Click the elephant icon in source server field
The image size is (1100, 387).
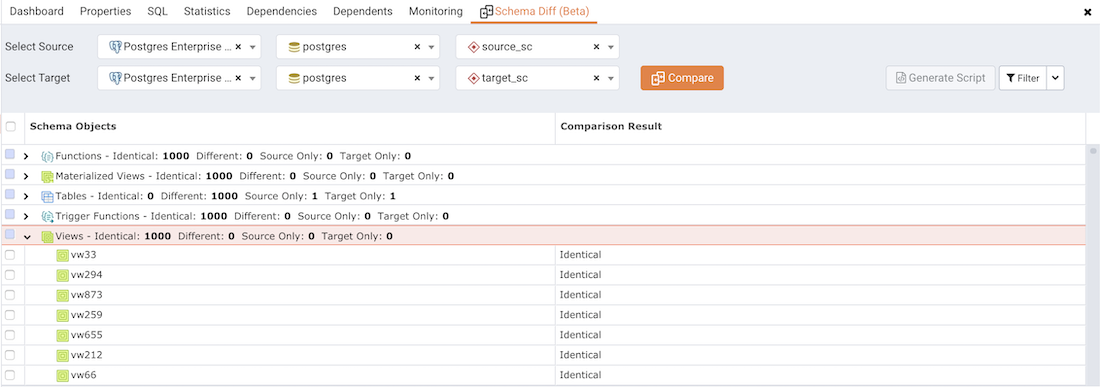[116, 47]
